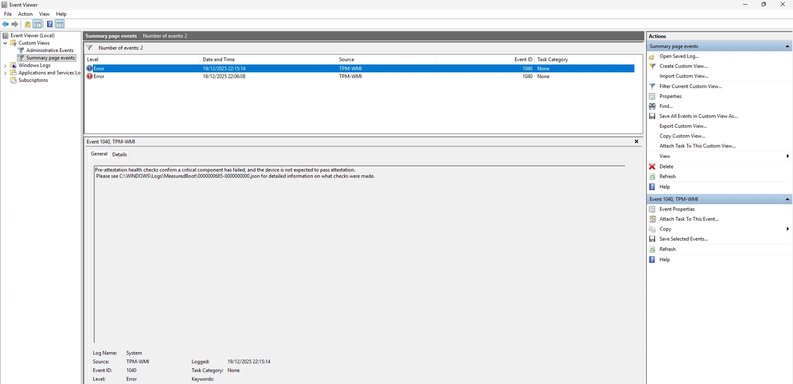The image size is (793, 384).
Task: Open the Help menu in menu bar
Action: pos(61,14)
